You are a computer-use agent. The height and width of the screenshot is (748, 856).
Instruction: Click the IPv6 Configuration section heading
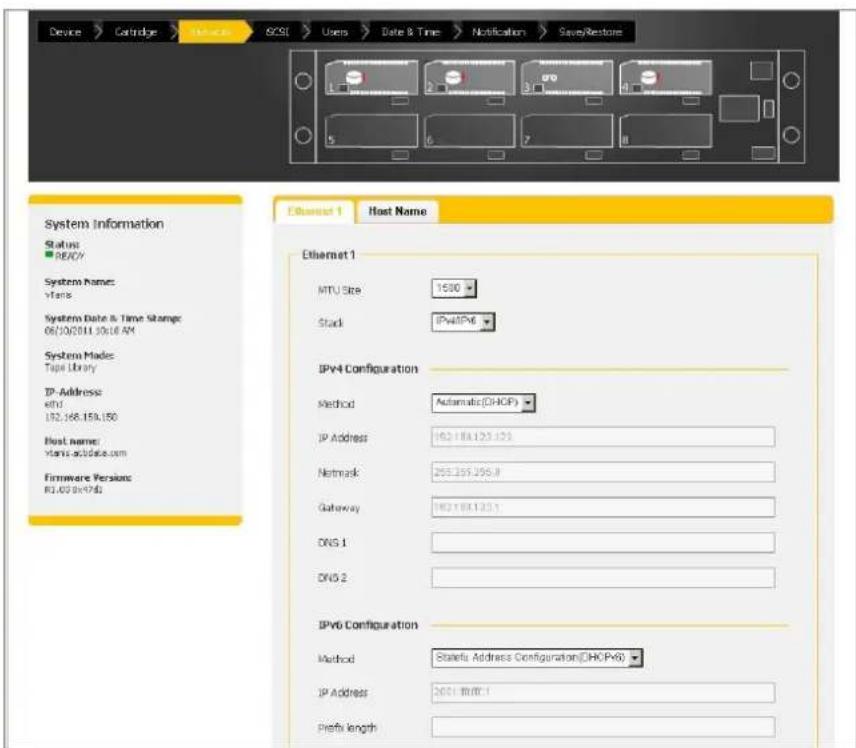368,625
